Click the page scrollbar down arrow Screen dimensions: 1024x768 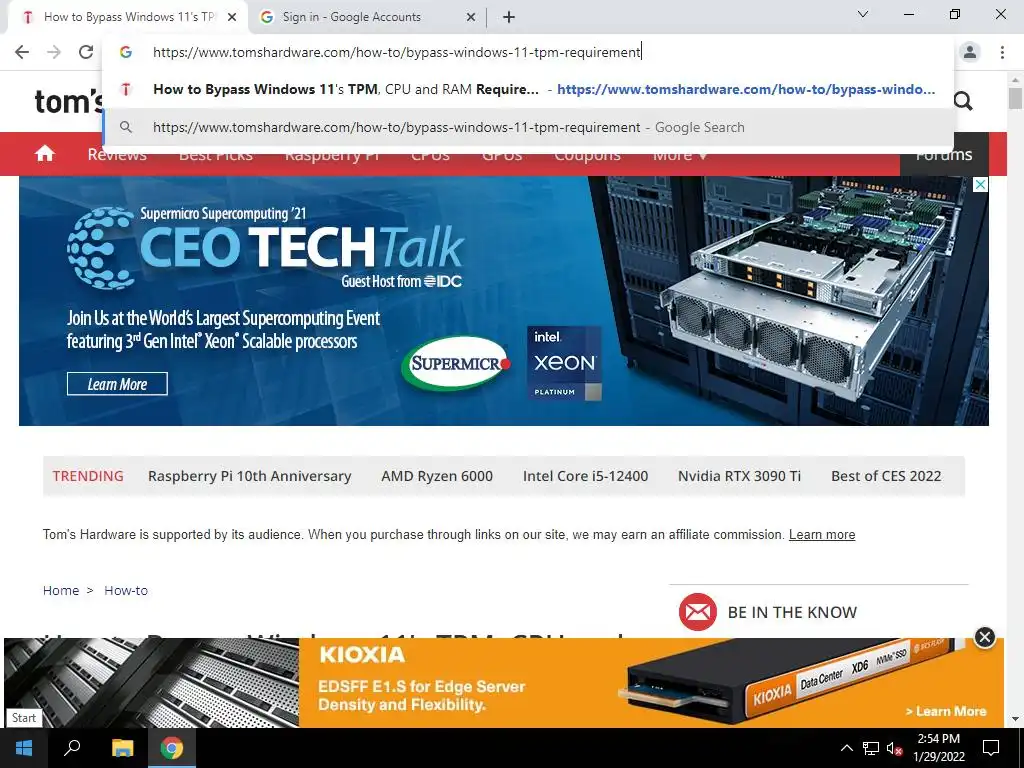point(1015,719)
